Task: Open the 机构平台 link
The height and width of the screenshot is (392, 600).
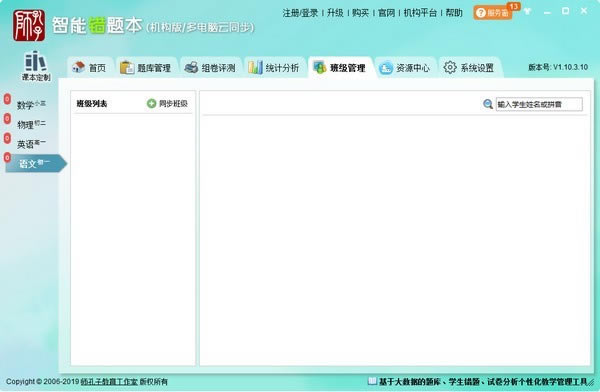Action: coord(420,13)
